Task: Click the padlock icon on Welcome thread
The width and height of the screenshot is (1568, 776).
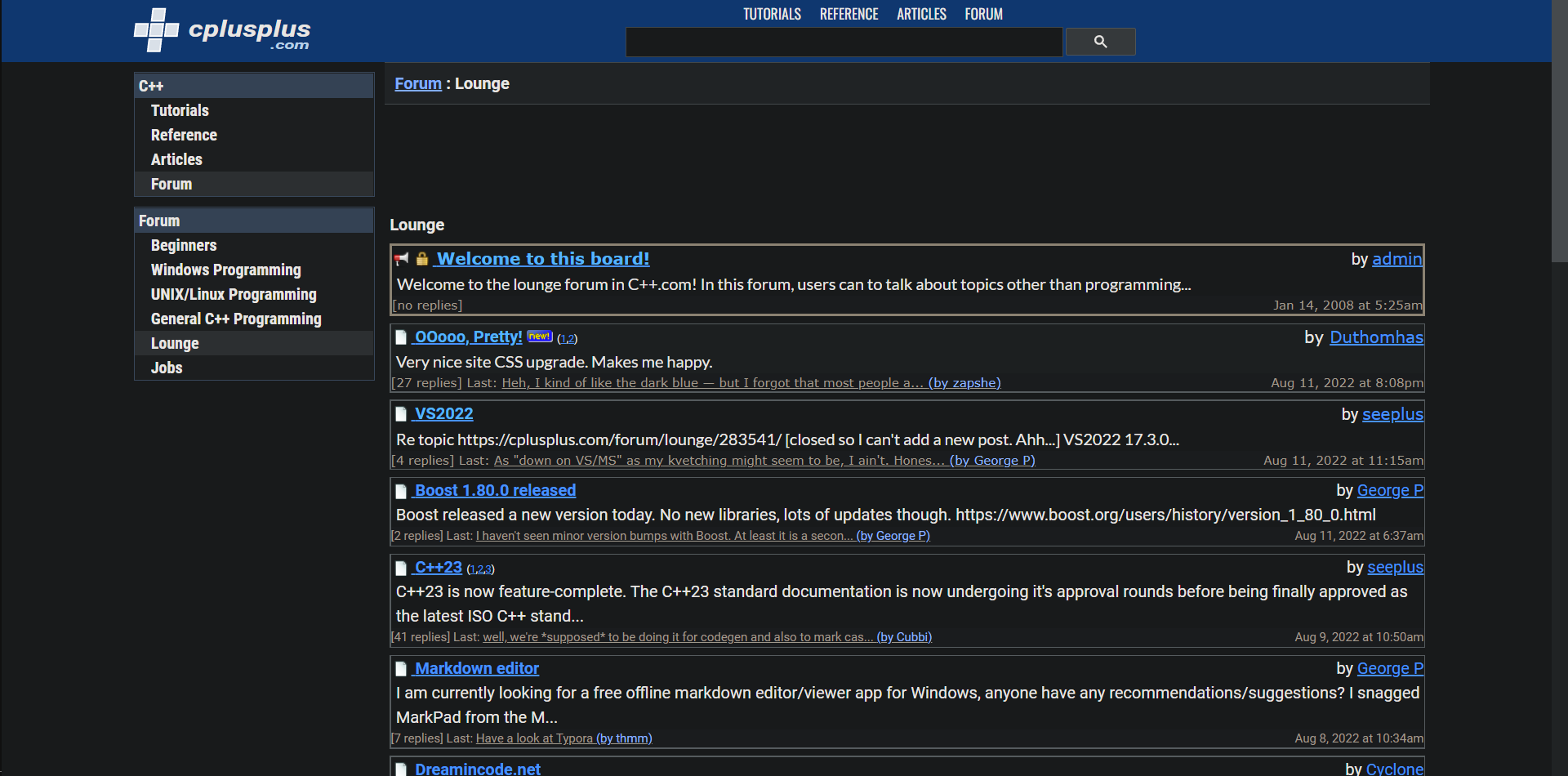Action: (x=421, y=259)
